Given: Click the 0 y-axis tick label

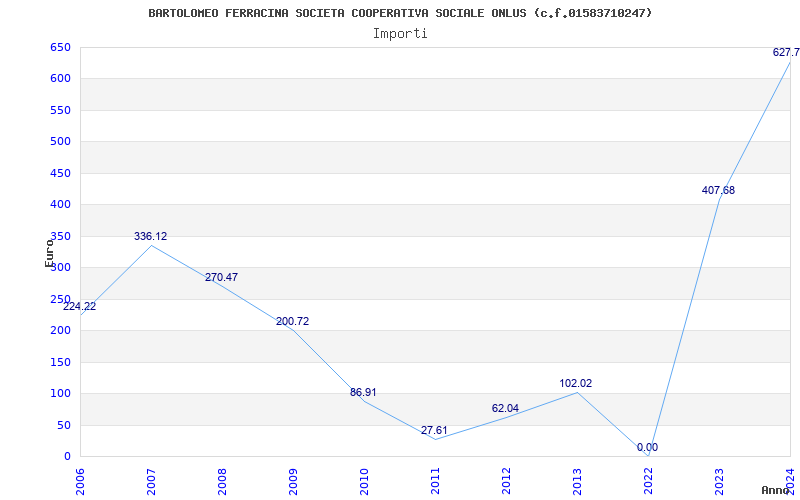Looking at the screenshot, I should click(x=67, y=456).
